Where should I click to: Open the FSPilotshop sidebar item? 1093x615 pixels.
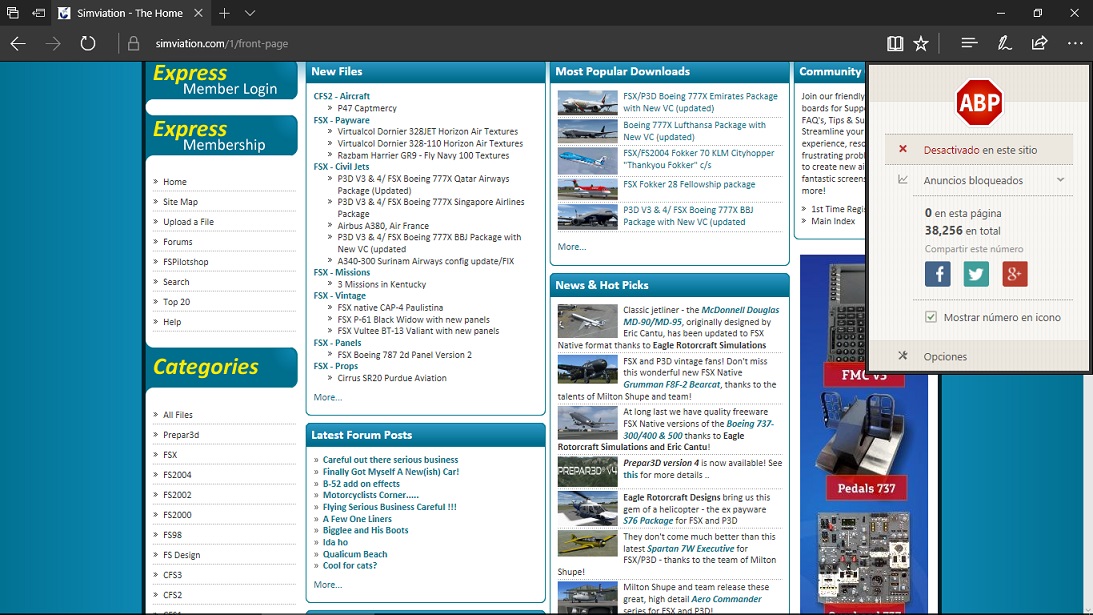tap(185, 262)
